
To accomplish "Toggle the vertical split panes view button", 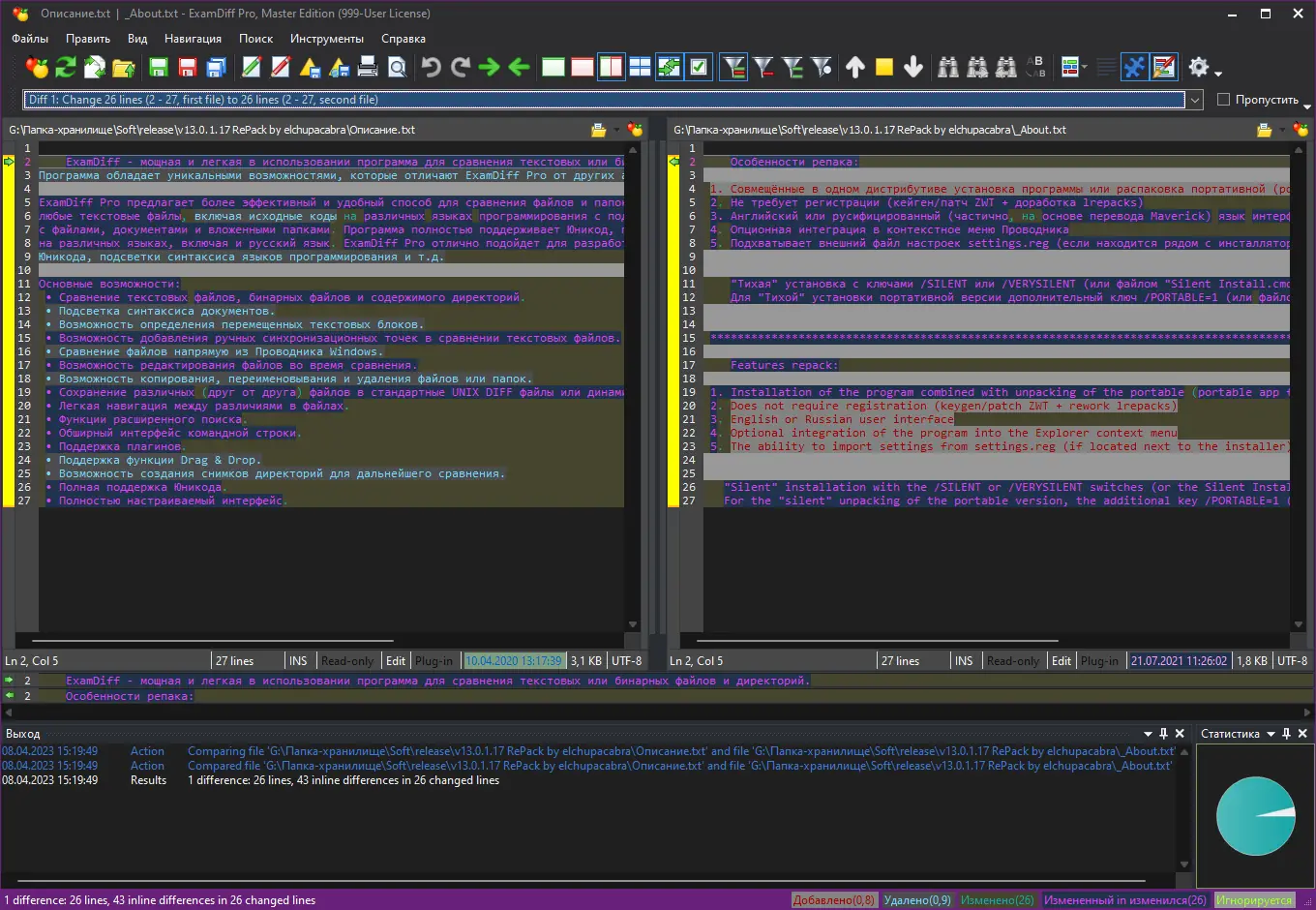I will (611, 67).
